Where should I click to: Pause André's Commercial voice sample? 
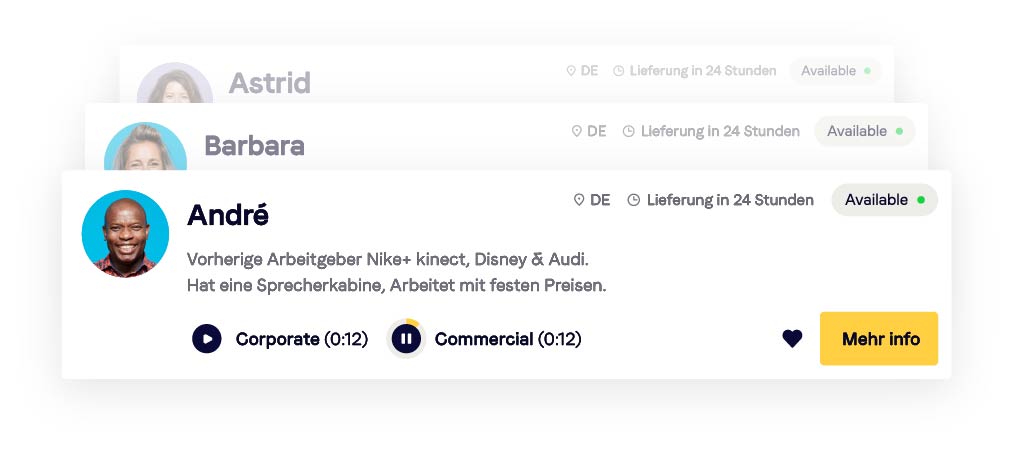[406, 339]
